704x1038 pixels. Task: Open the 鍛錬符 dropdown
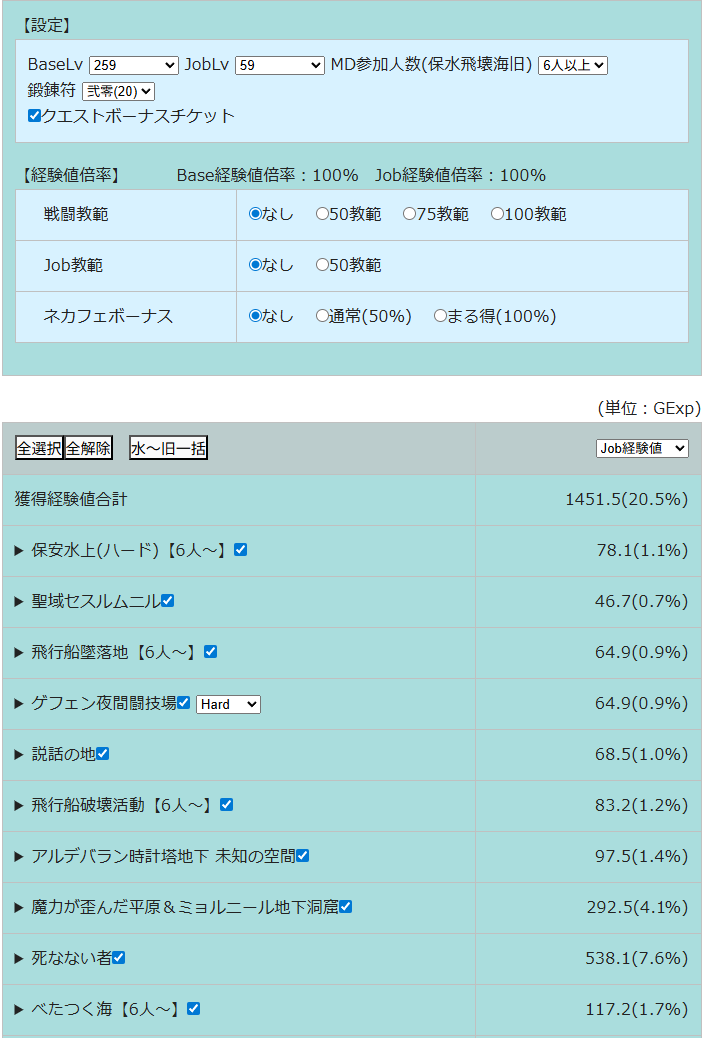tap(118, 91)
